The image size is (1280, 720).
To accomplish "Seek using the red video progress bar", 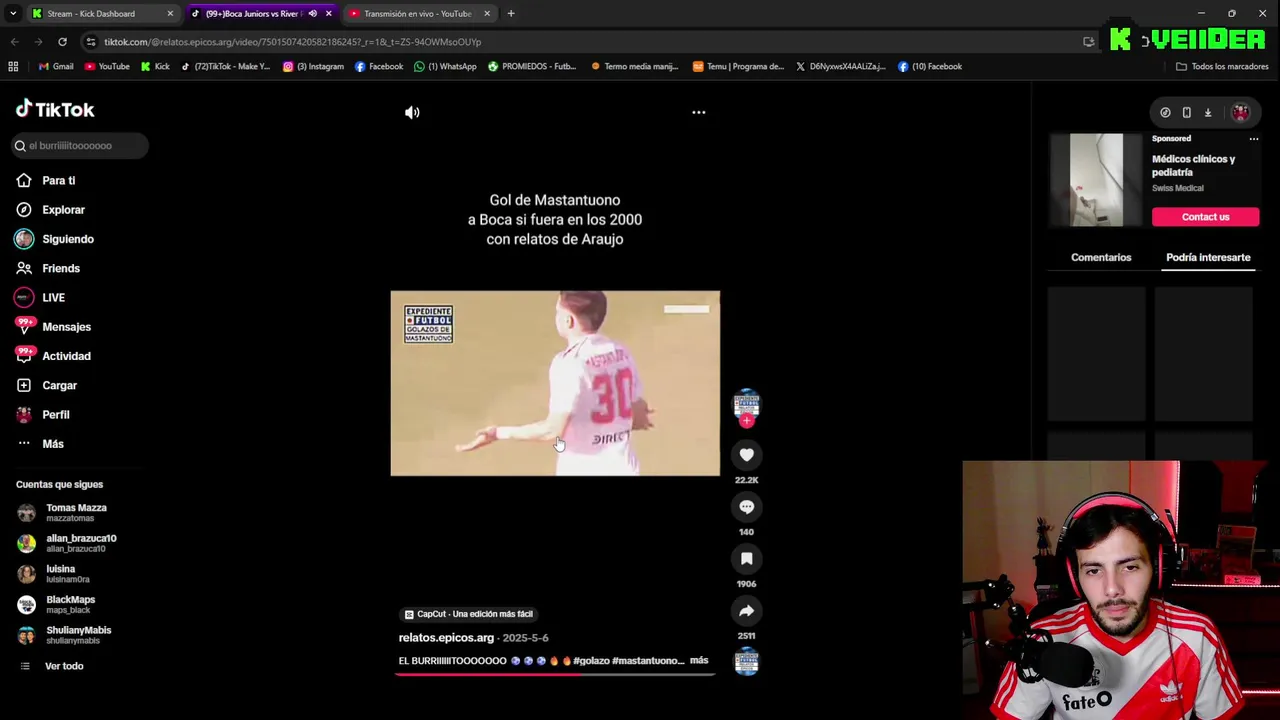I will (x=555, y=674).
